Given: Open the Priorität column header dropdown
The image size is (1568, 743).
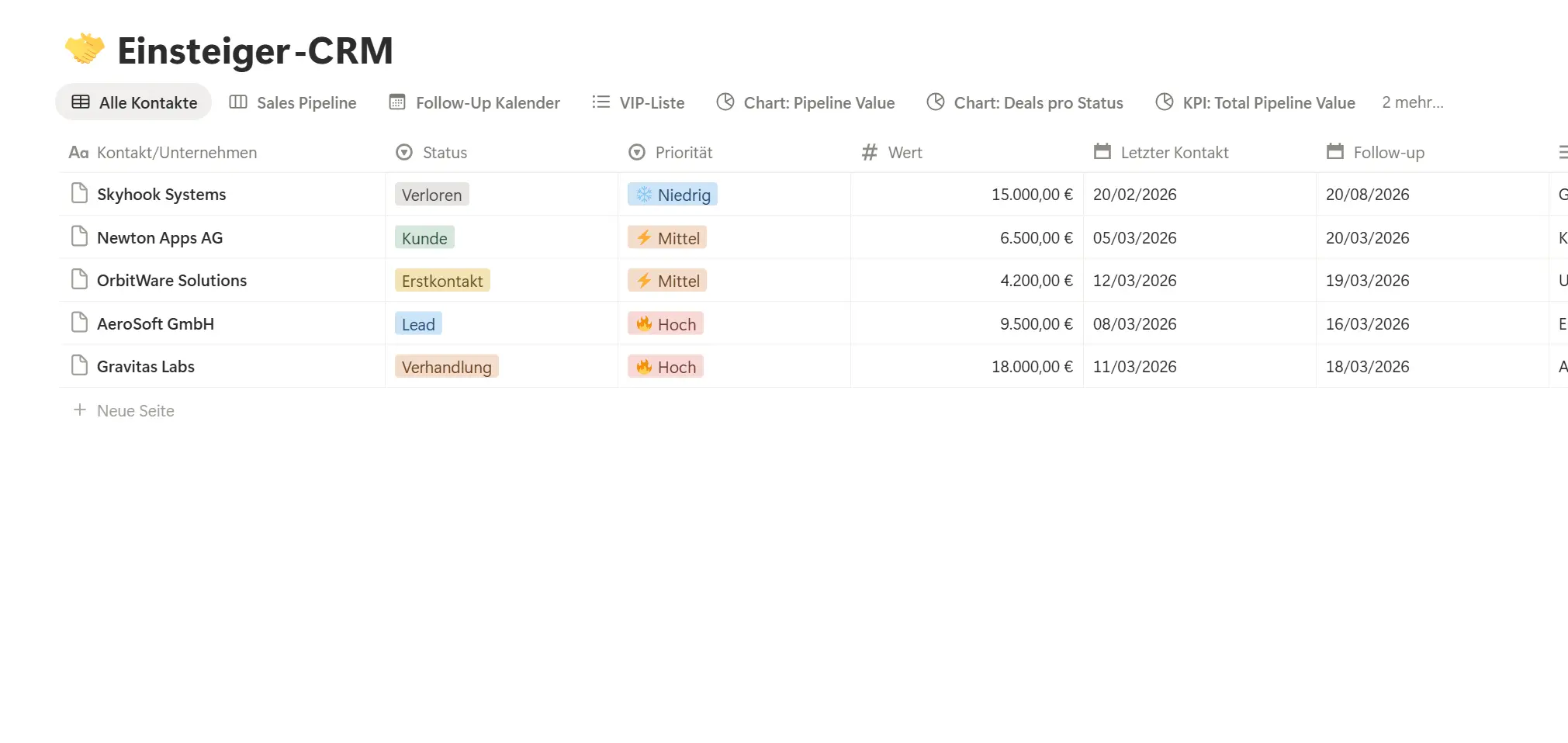Looking at the screenshot, I should [x=637, y=152].
